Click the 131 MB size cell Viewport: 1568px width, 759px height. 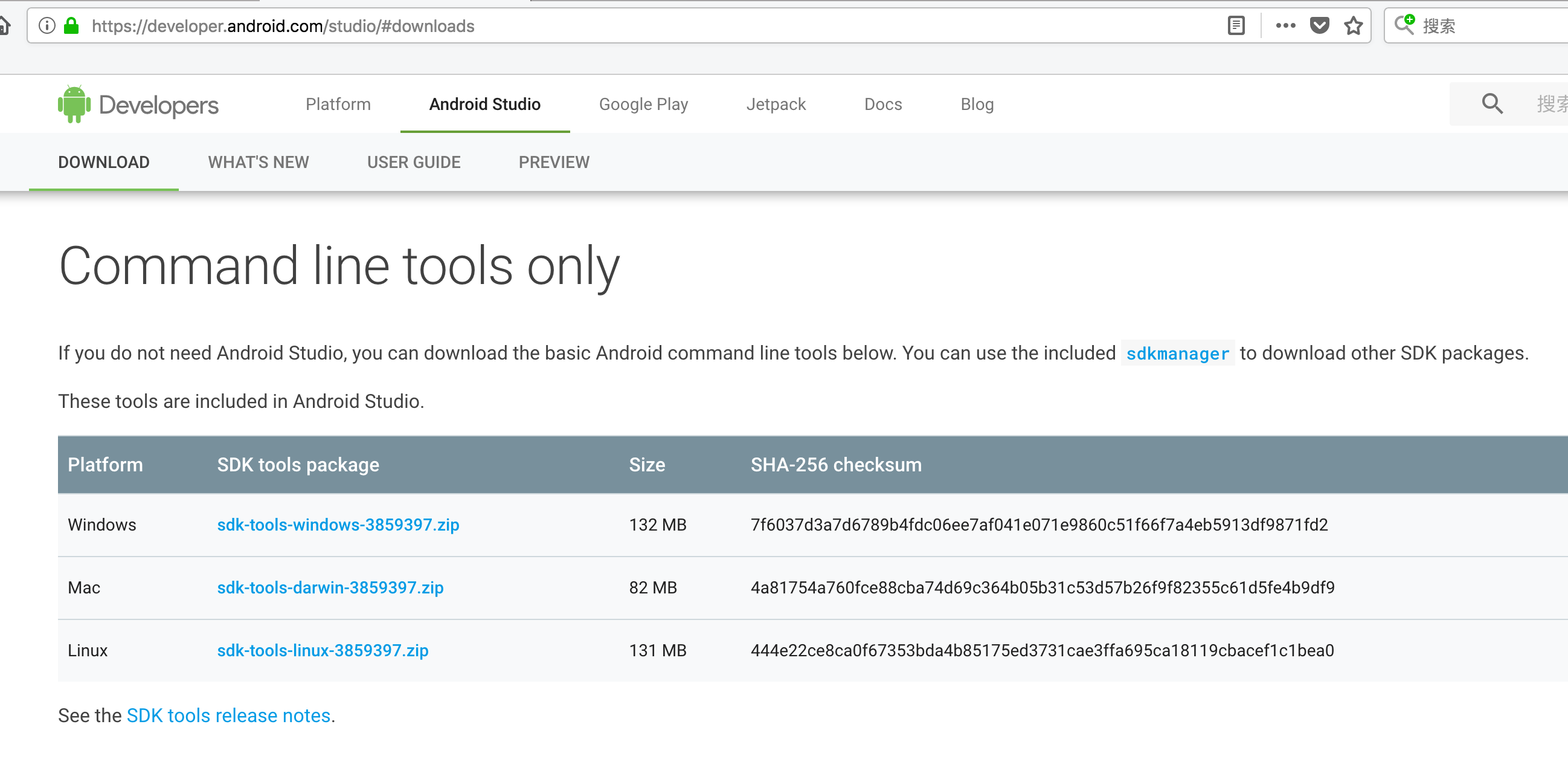coord(658,650)
